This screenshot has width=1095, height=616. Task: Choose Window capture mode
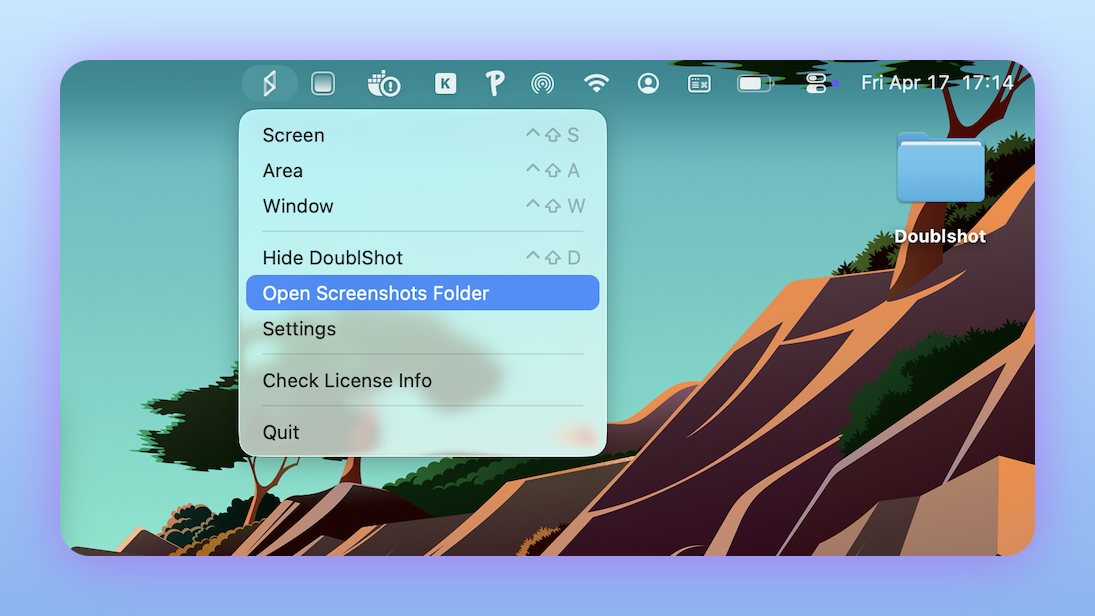point(297,206)
